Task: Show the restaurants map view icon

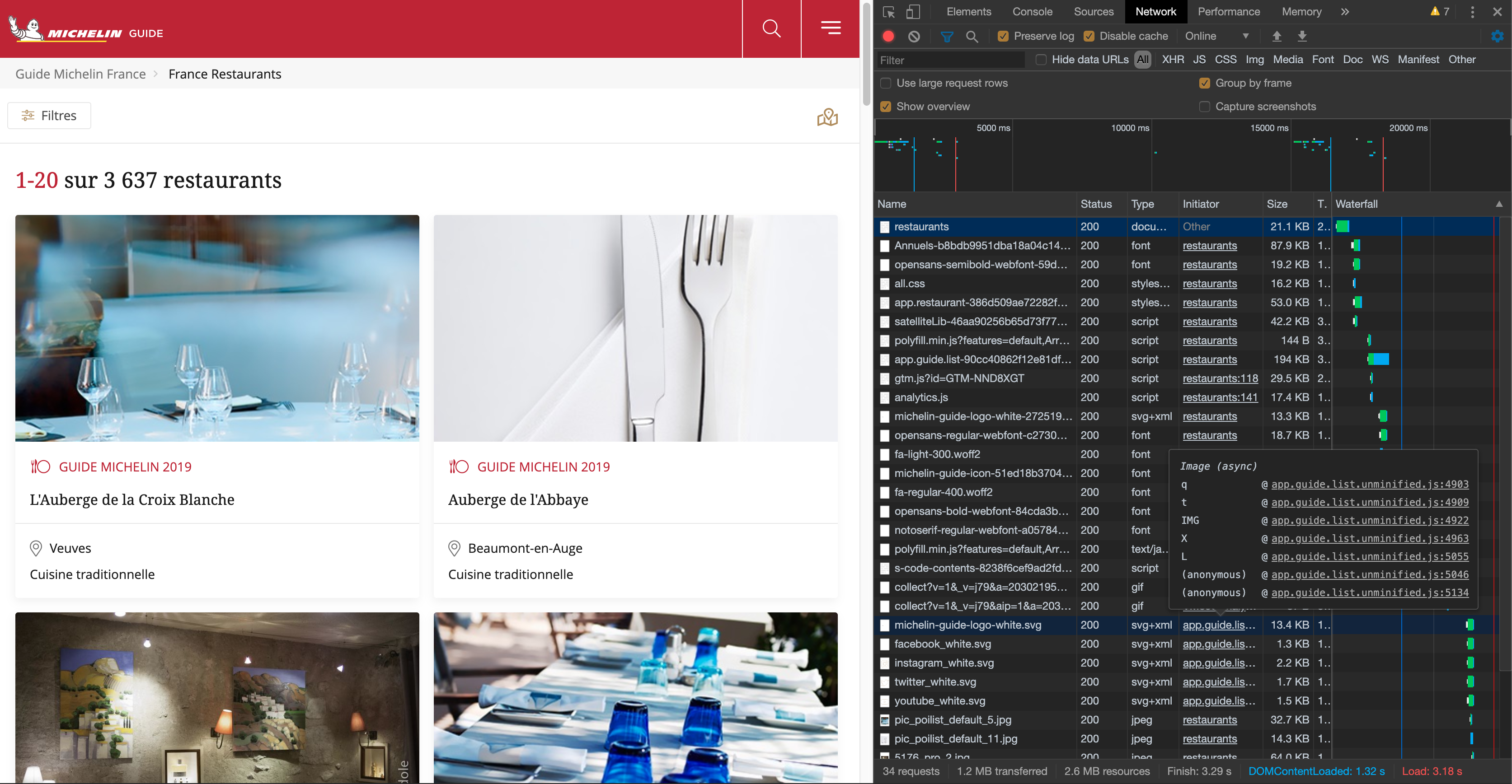Action: point(827,117)
